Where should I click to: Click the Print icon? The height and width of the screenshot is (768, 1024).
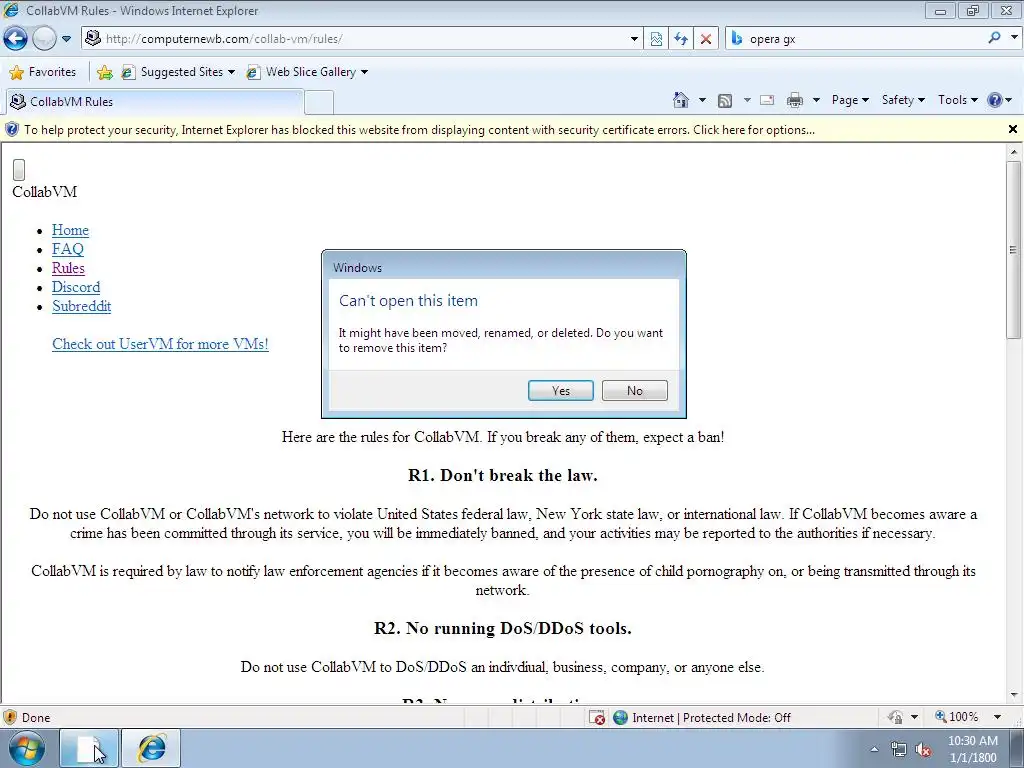795,100
